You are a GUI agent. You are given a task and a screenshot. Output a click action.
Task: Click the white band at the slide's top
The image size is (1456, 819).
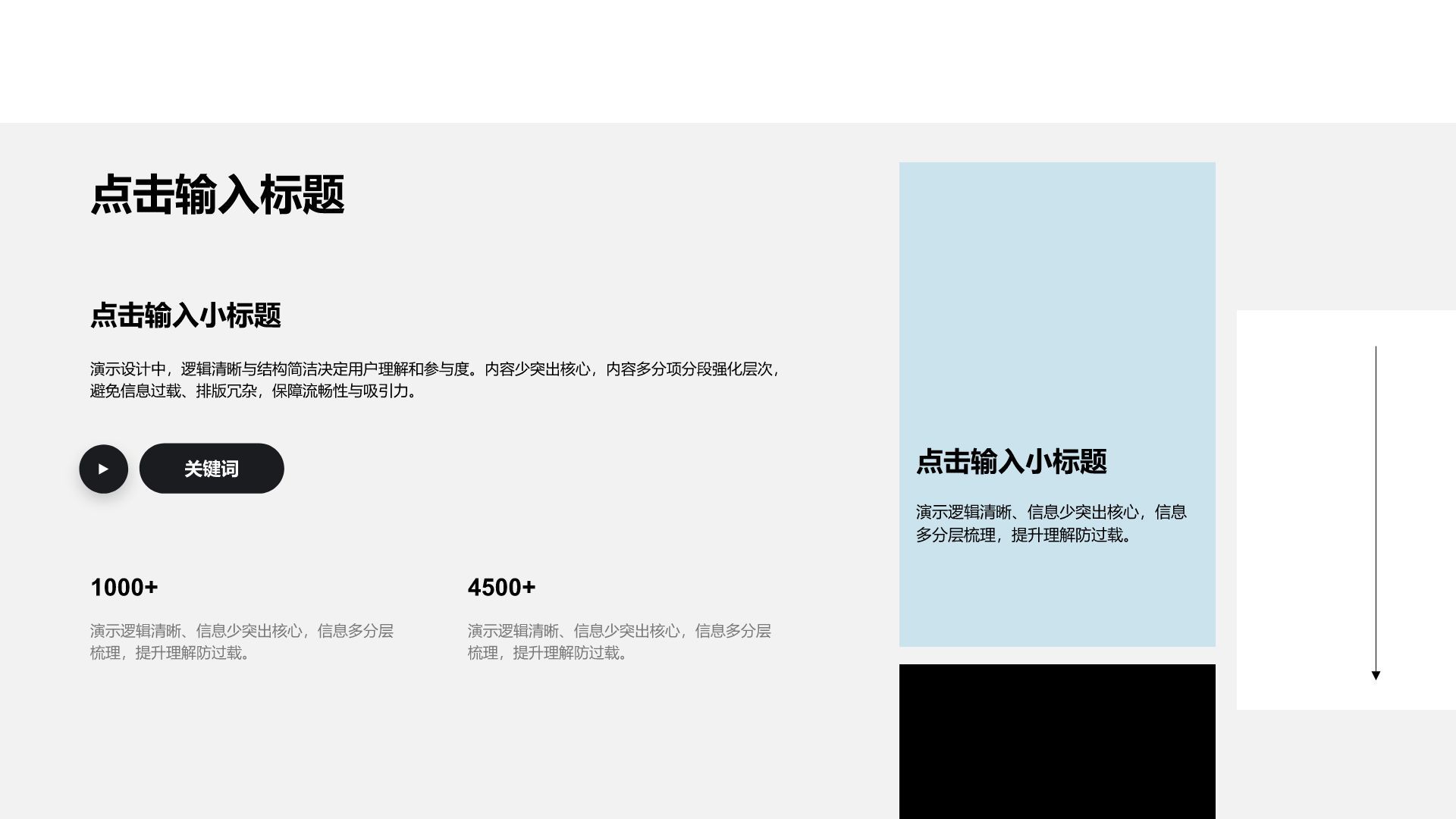tap(728, 61)
